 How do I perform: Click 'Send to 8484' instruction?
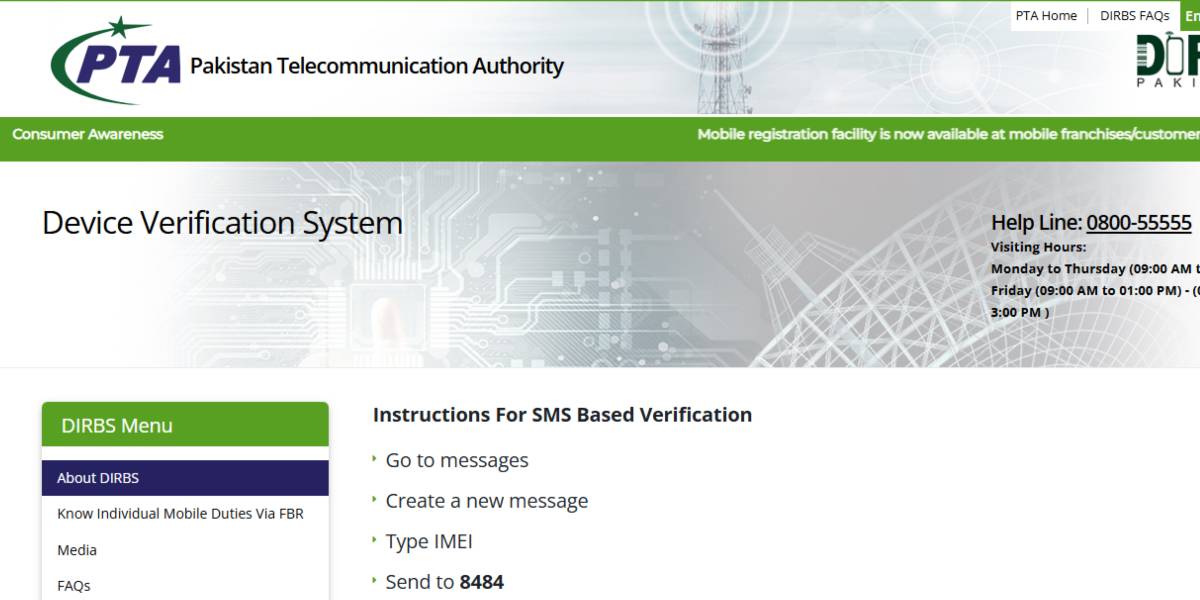pyautogui.click(x=445, y=581)
